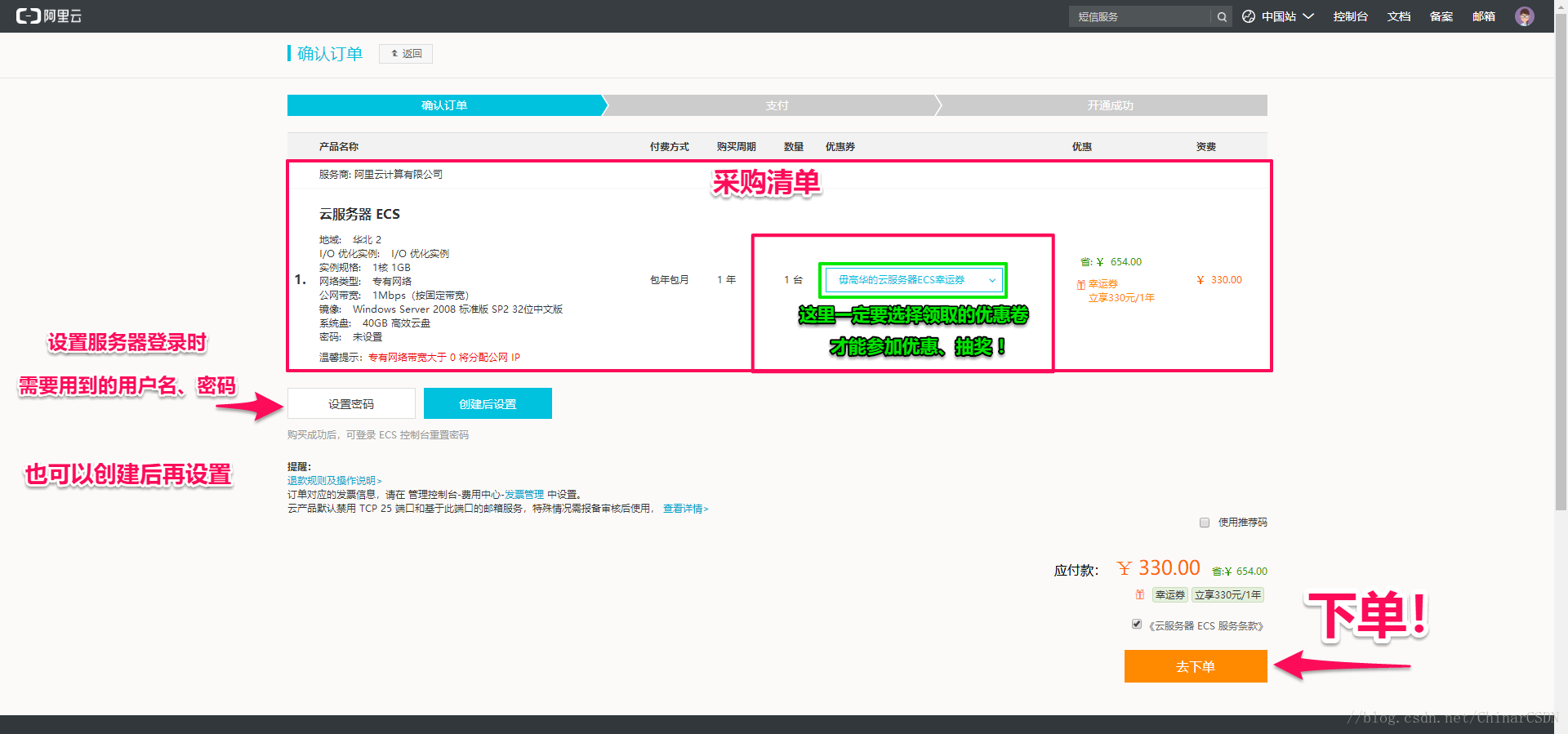Click the 服务商: 阿里云计算有限公司 text
This screenshot has width=1568, height=734.
(x=381, y=174)
